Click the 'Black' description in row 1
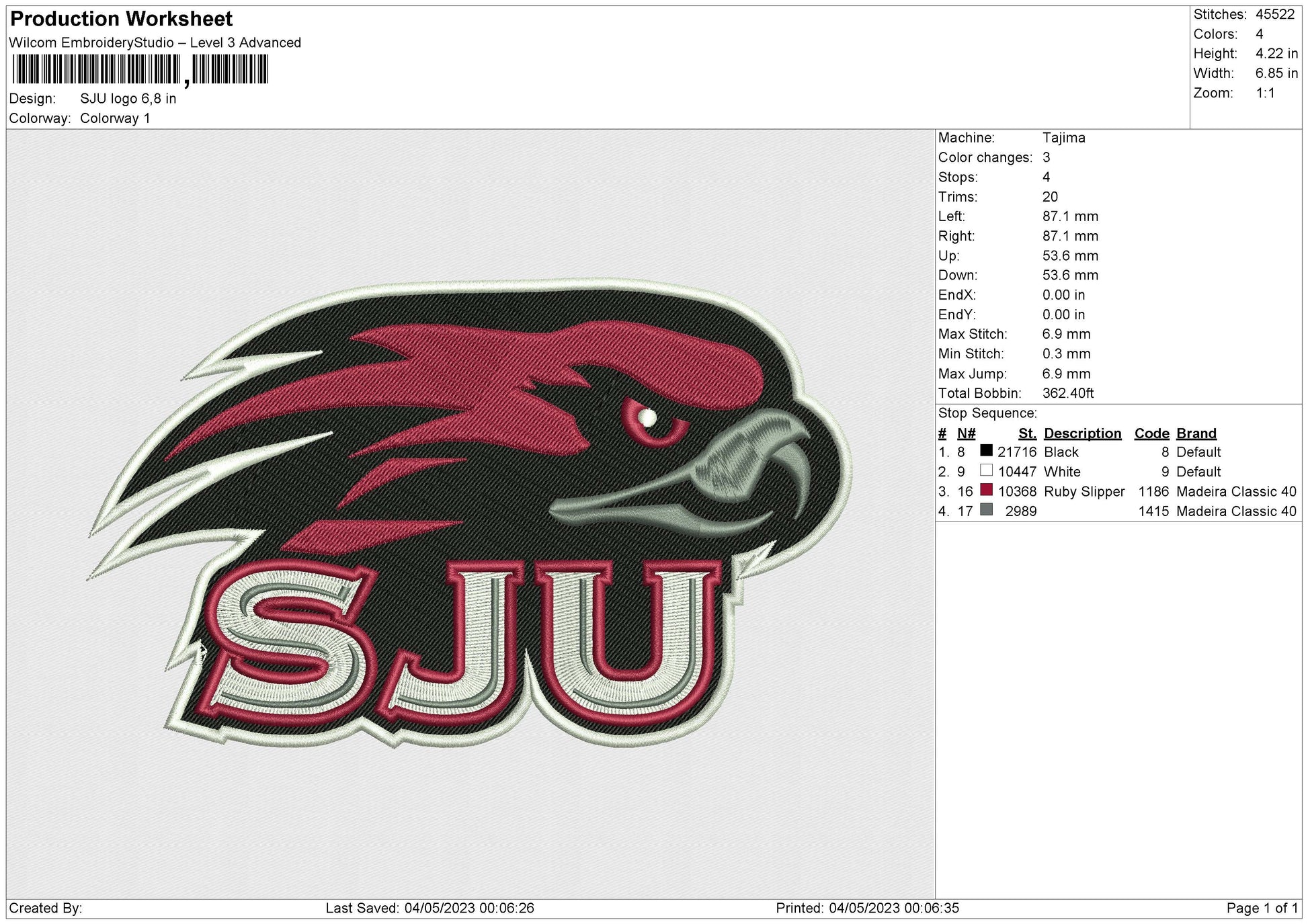 pyautogui.click(x=1061, y=453)
